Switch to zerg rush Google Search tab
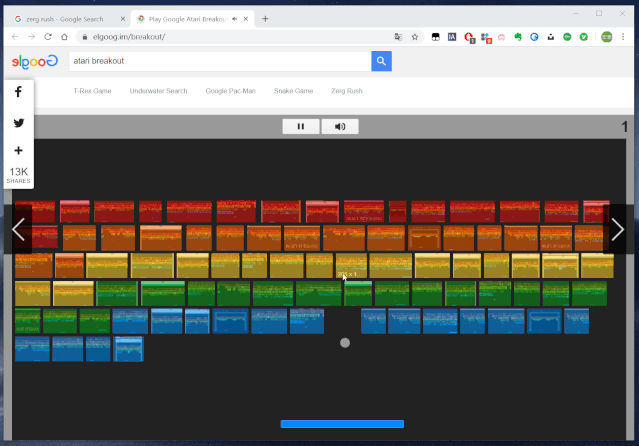The image size is (639, 446). (65, 19)
